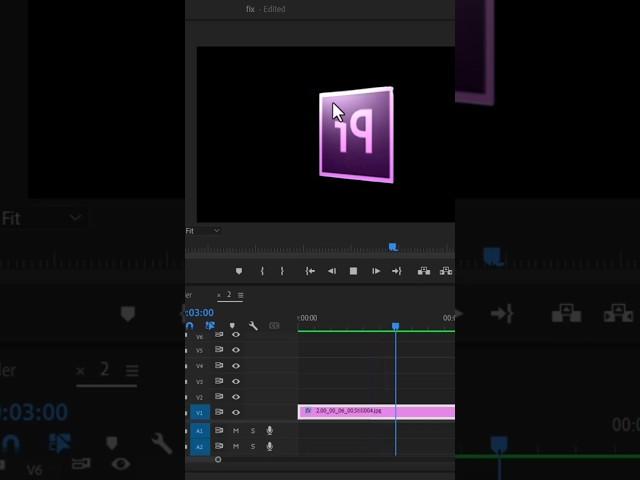Viewport: 640px width, 480px height.
Task: Click the timeline timecode 03:00 field
Action: (x=200, y=313)
